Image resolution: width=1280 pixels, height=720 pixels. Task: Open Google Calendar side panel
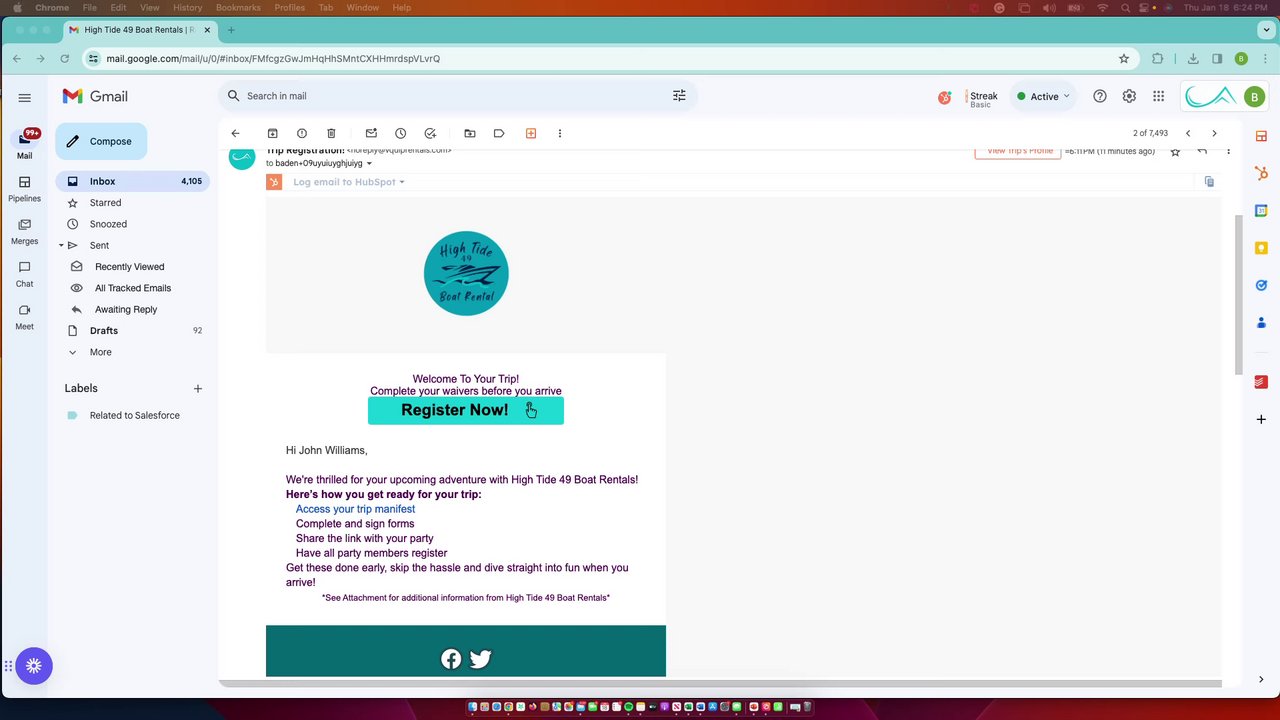click(x=1261, y=211)
